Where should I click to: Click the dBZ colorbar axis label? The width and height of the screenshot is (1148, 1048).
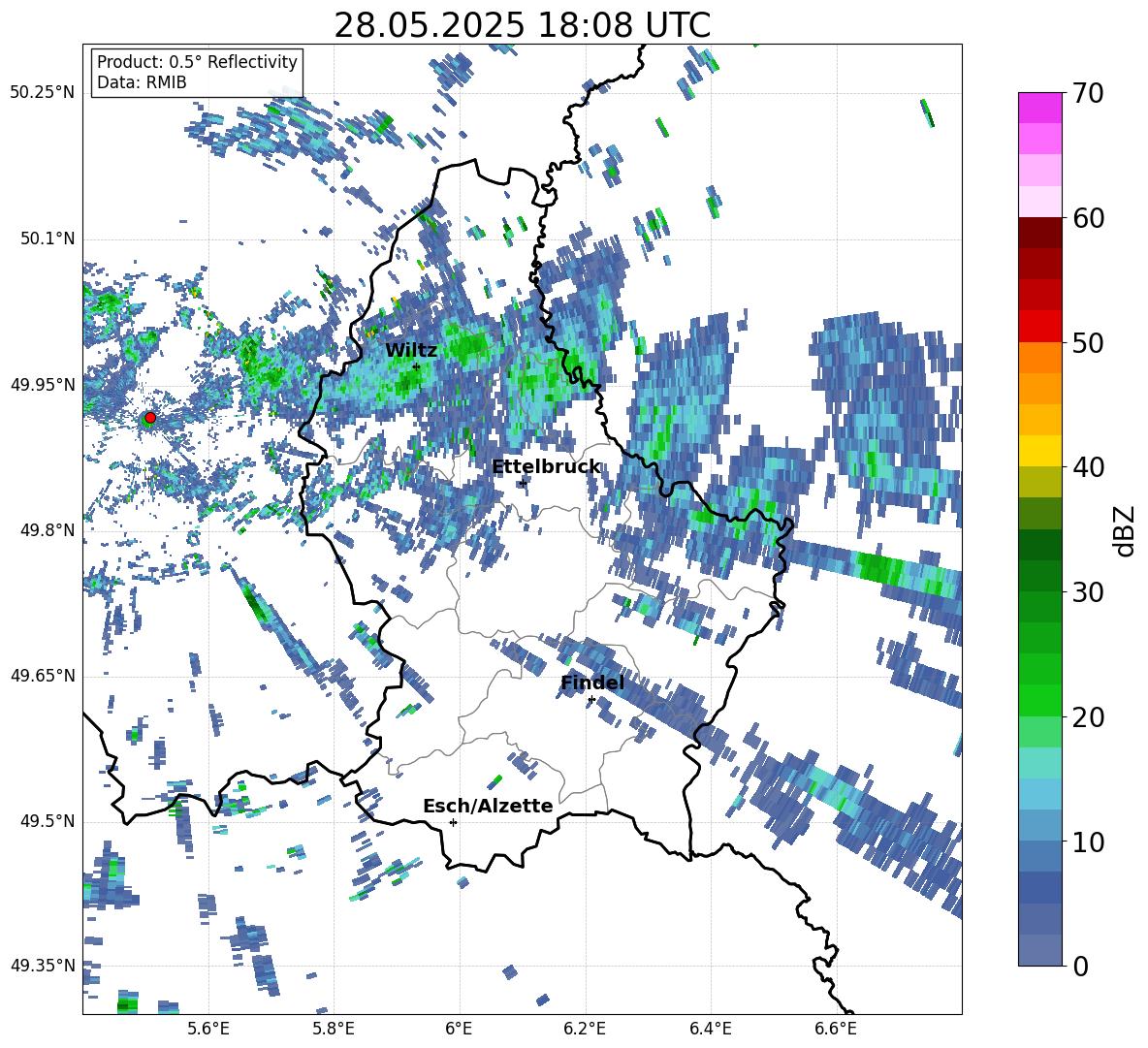[x=1125, y=530]
